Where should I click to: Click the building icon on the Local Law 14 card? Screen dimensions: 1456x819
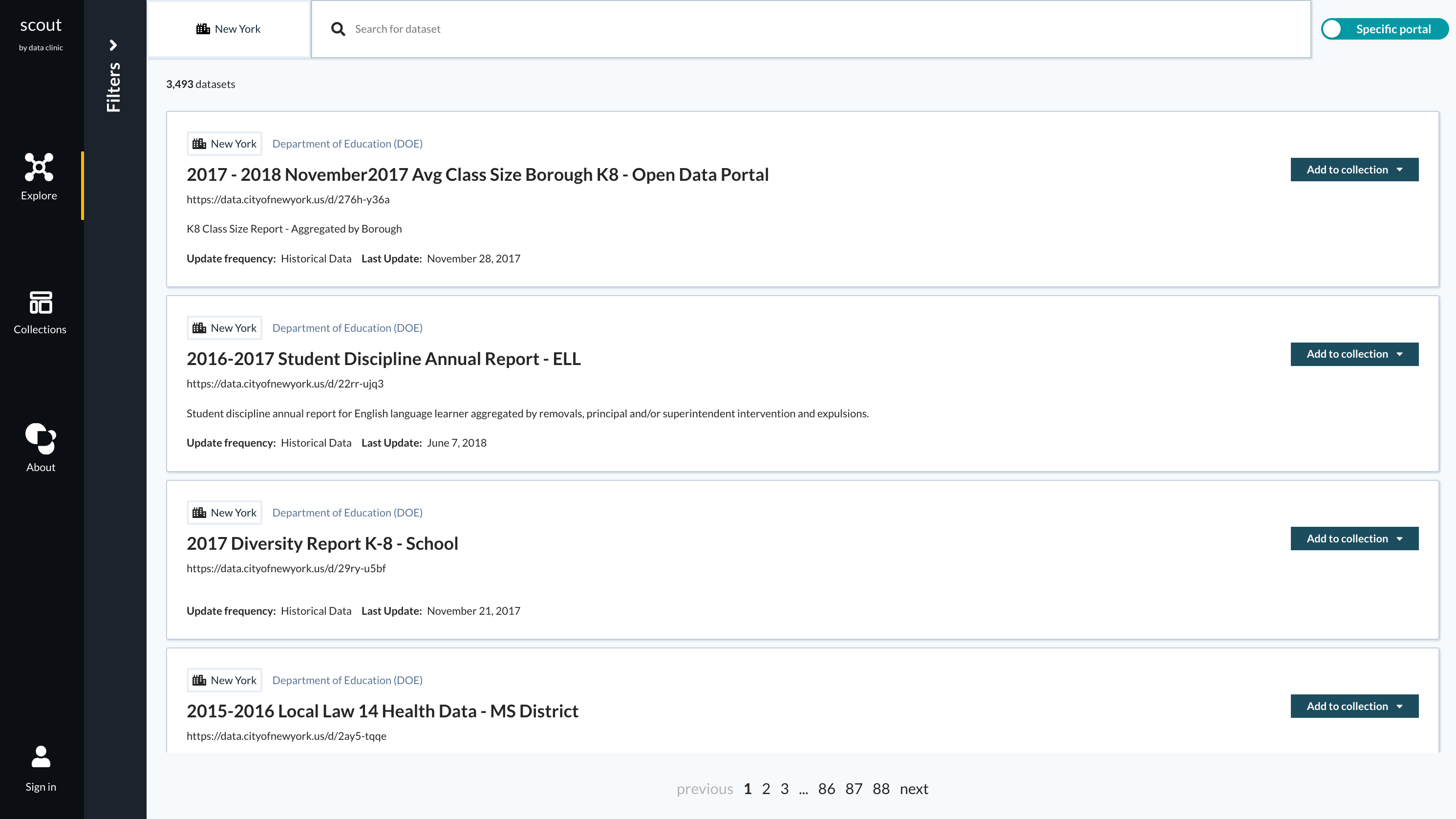(x=198, y=680)
